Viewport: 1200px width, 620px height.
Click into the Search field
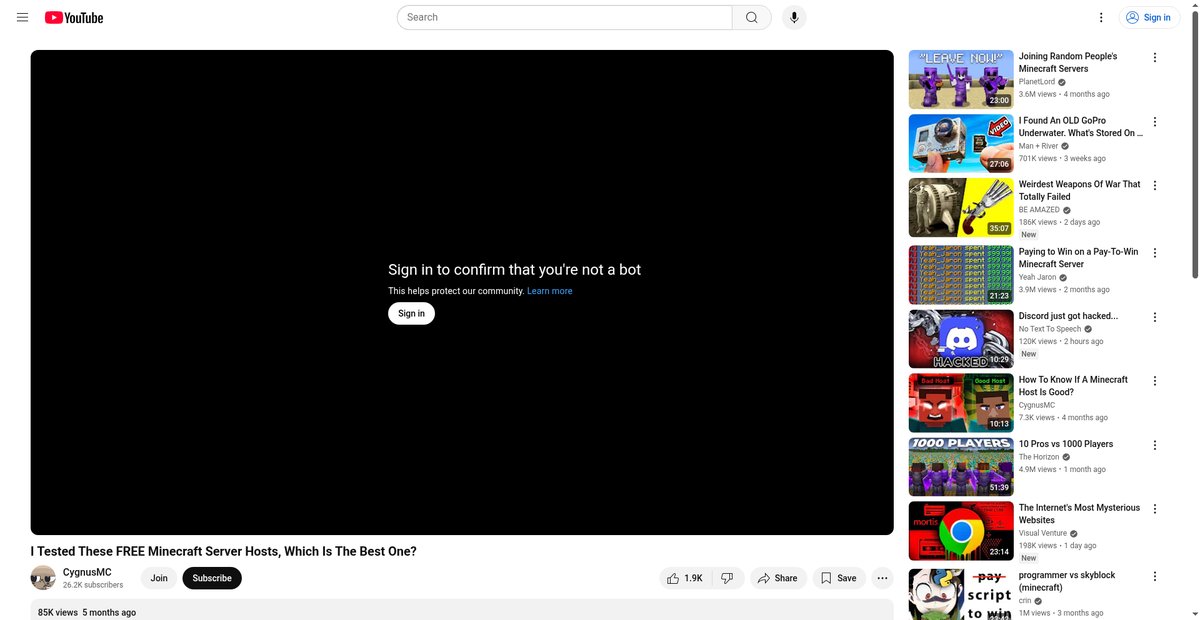(x=565, y=17)
